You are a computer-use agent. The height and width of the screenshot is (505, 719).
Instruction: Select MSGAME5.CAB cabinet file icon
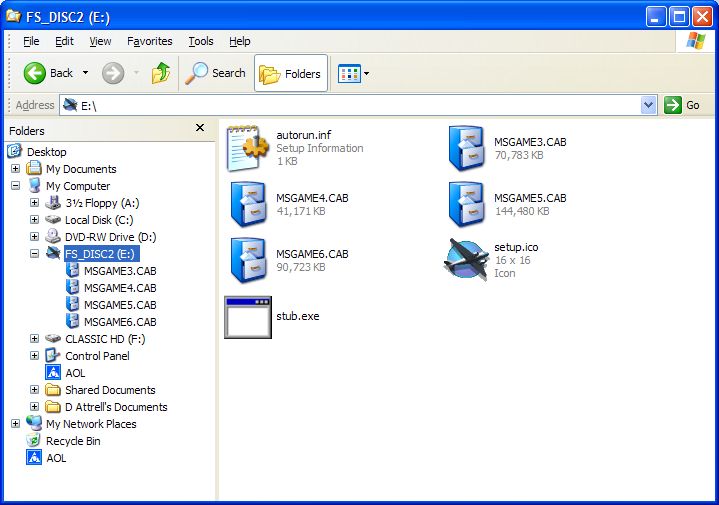[x=467, y=204]
